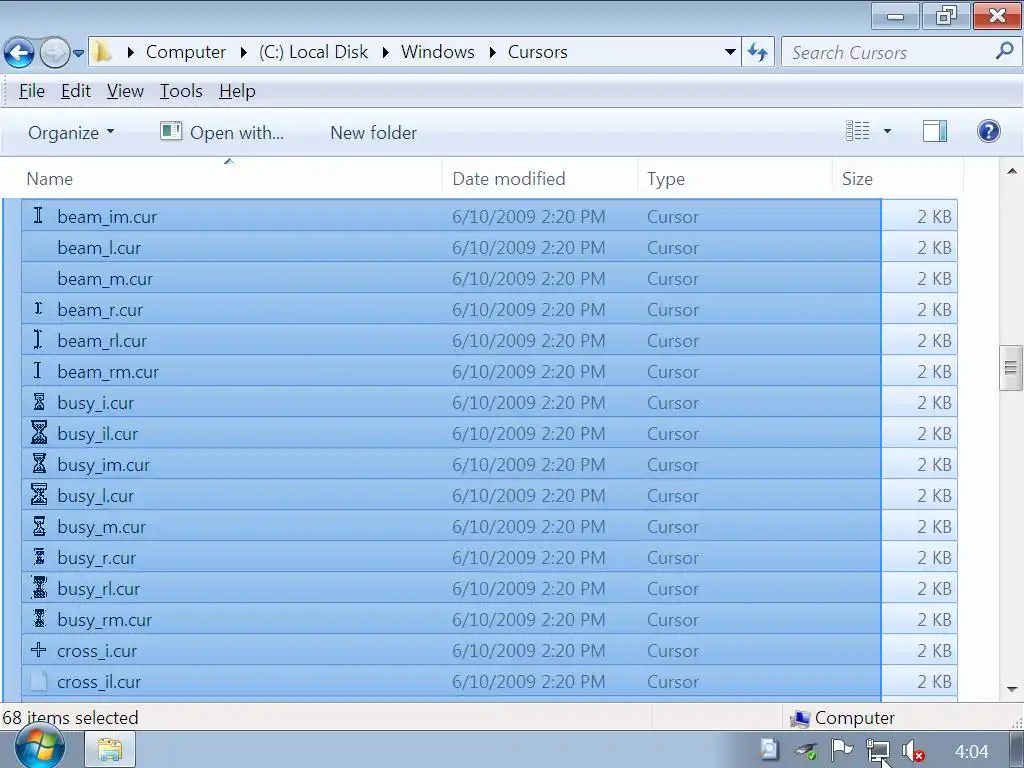Click Open with... toolbar button

pyautogui.click(x=222, y=133)
